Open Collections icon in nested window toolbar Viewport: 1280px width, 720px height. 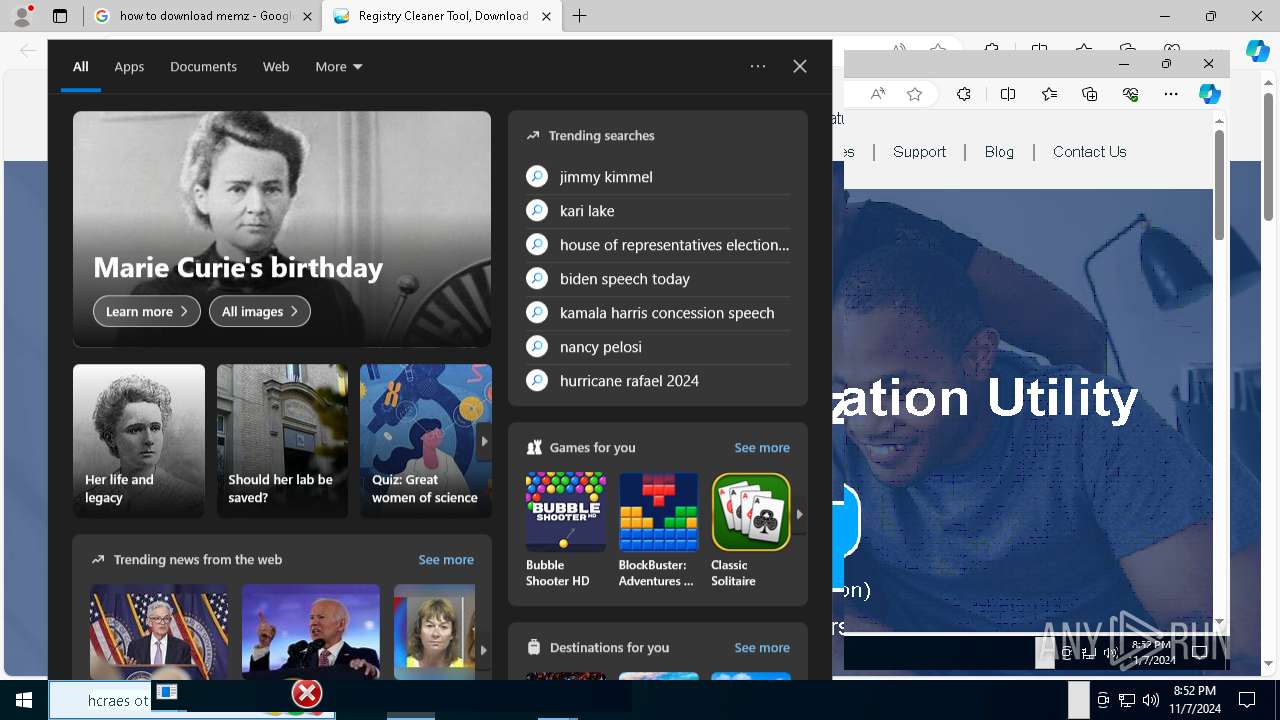coord(1090,94)
